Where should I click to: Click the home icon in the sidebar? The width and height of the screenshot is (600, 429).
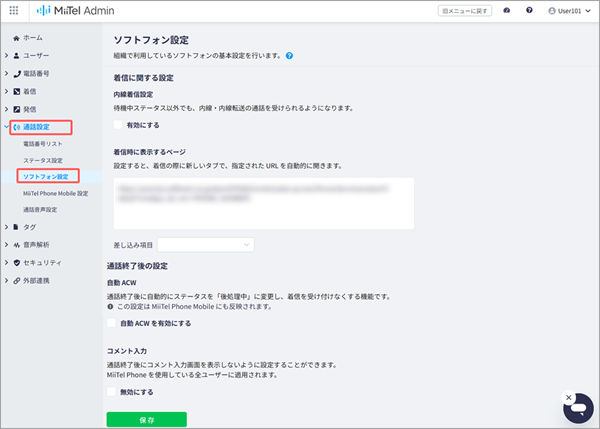tap(16, 38)
